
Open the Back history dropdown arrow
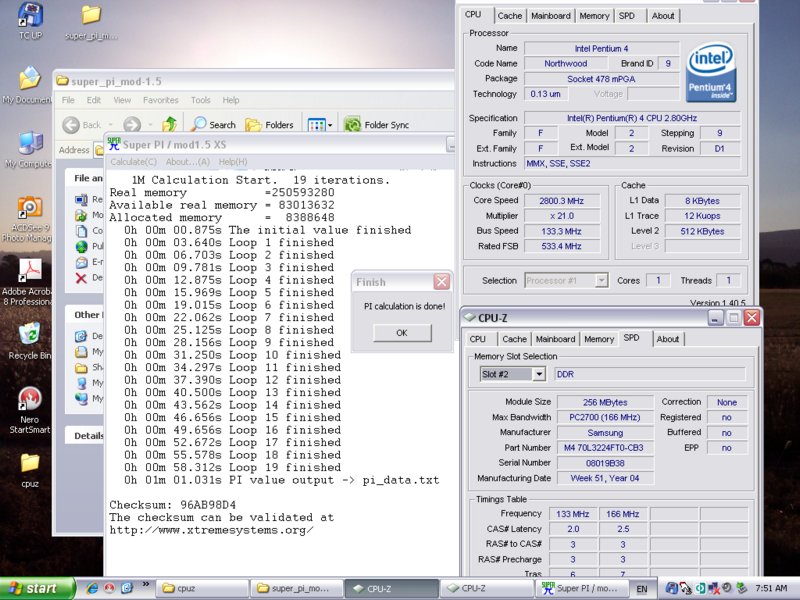tap(111, 124)
